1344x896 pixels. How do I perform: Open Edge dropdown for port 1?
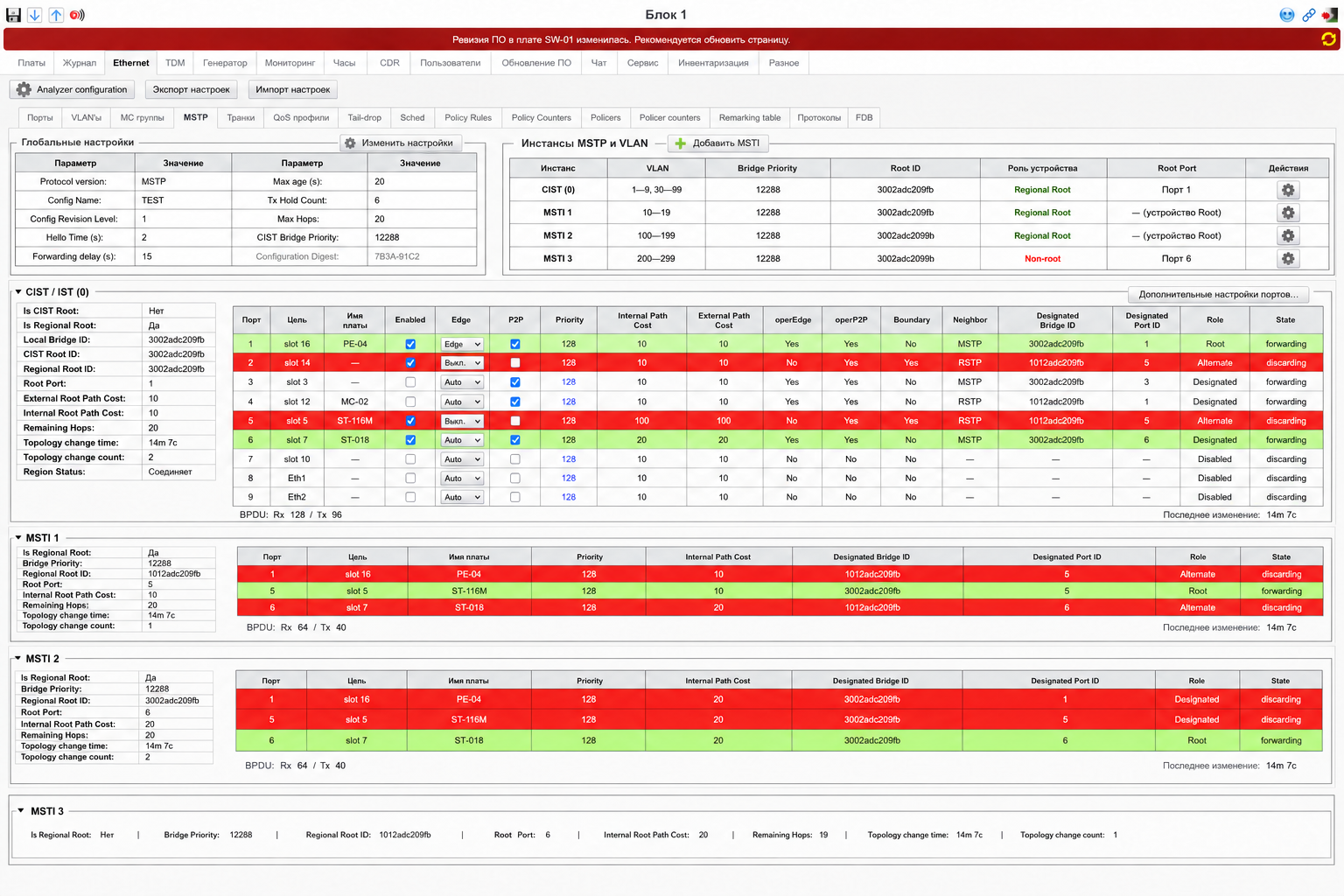462,344
